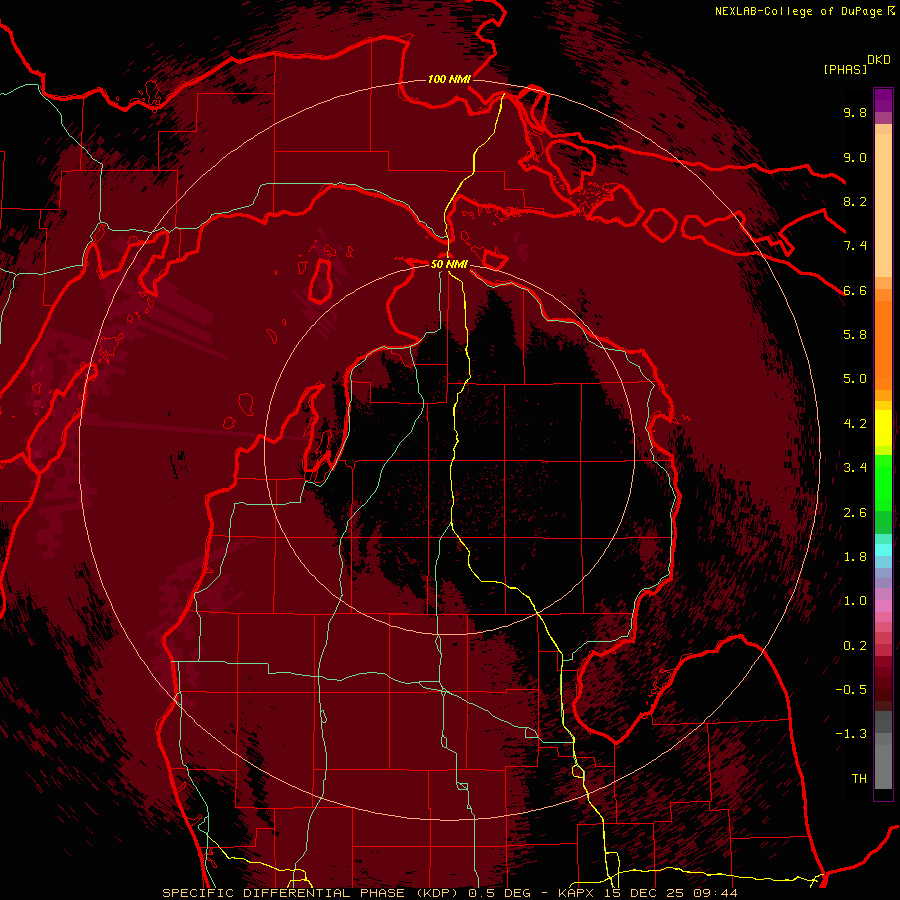Click the 0.2 scale value
This screenshot has width=900, height=900.
point(855,646)
